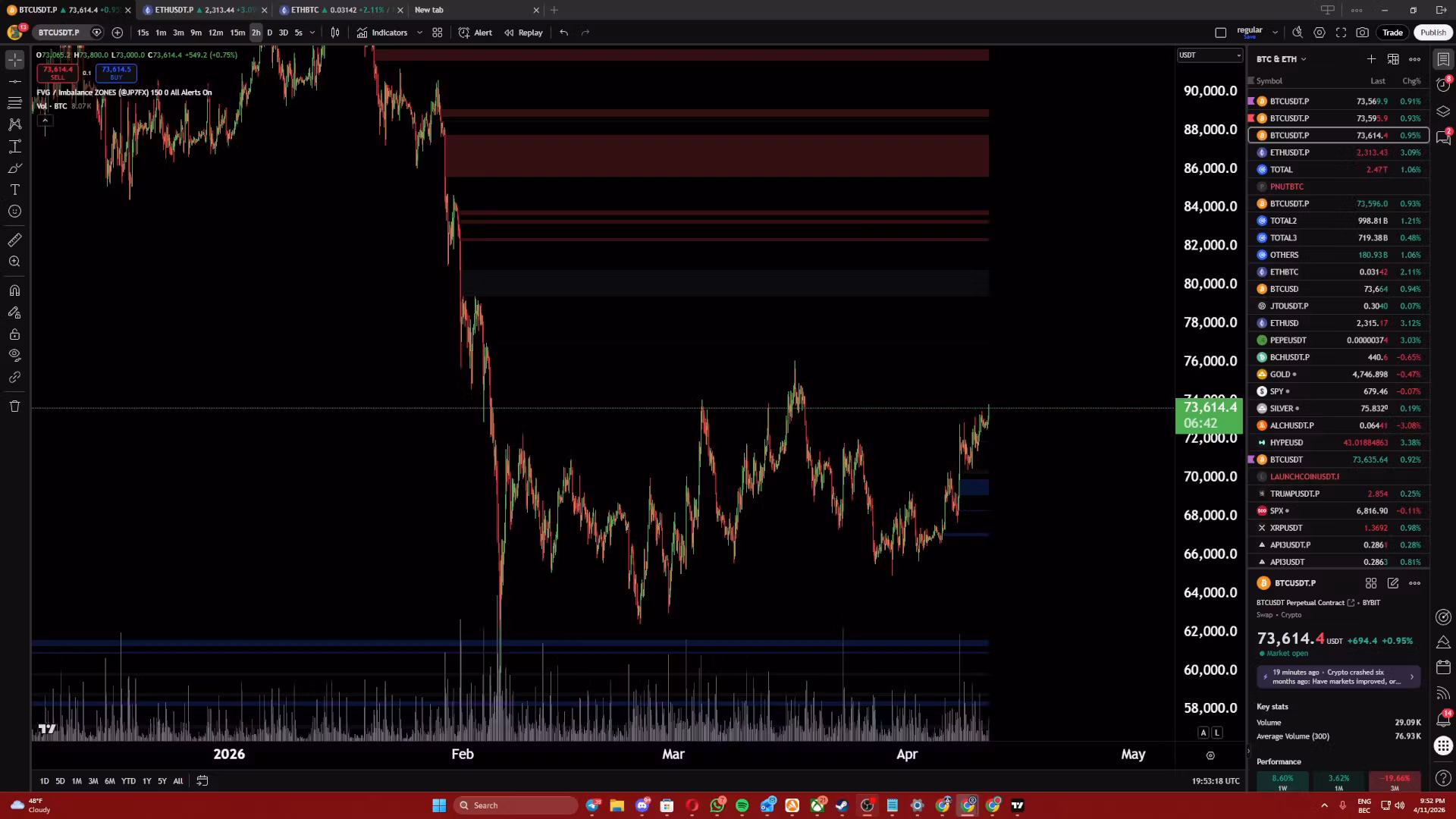
Task: Toggle the right sidebar collapse arrow
Action: point(1247,752)
